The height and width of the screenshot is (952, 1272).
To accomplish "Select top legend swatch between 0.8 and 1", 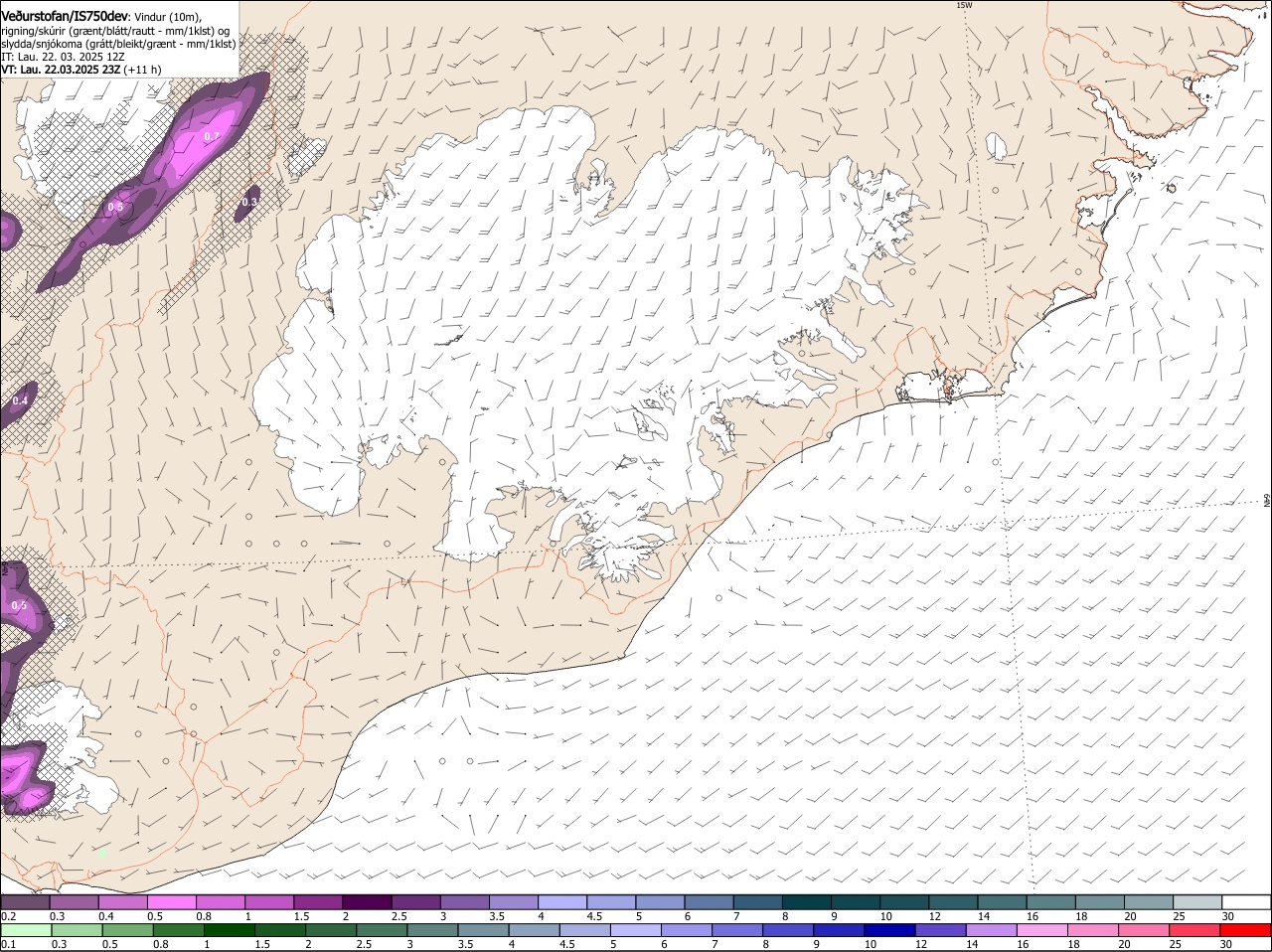I will [221, 902].
